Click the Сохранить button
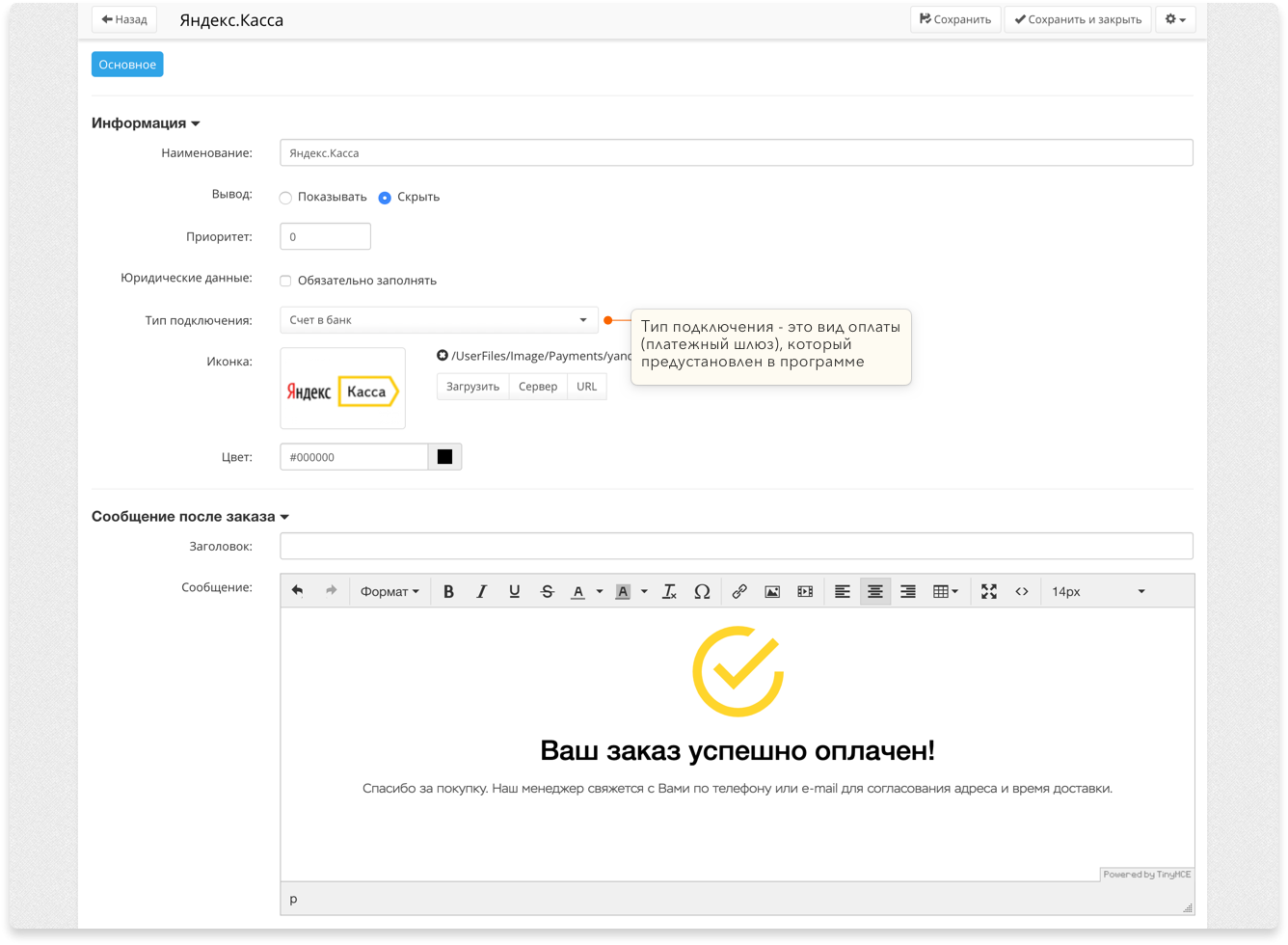The image size is (1288, 945). click(955, 19)
